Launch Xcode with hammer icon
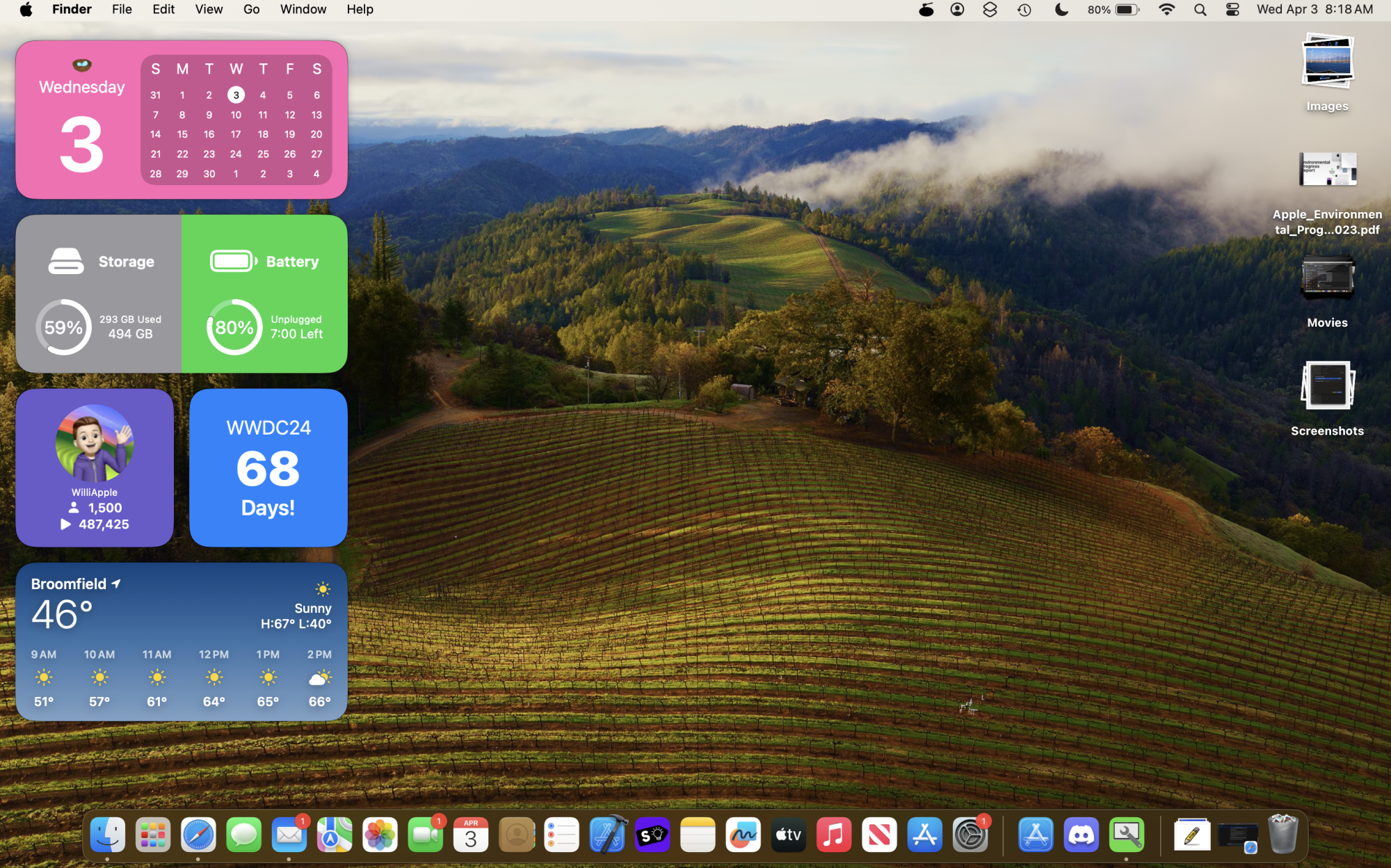Viewport: 1391px width, 868px height. tap(608, 835)
